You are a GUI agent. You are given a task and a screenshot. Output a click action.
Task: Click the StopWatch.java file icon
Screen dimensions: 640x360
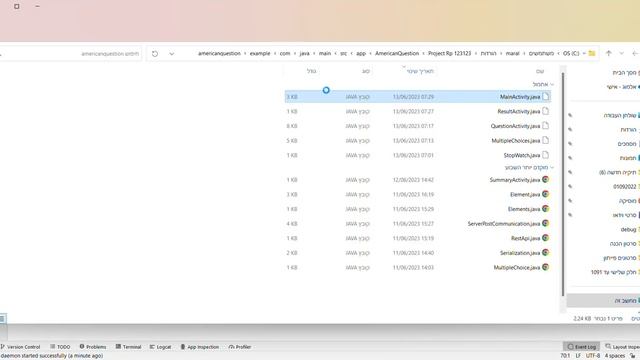(x=546, y=155)
